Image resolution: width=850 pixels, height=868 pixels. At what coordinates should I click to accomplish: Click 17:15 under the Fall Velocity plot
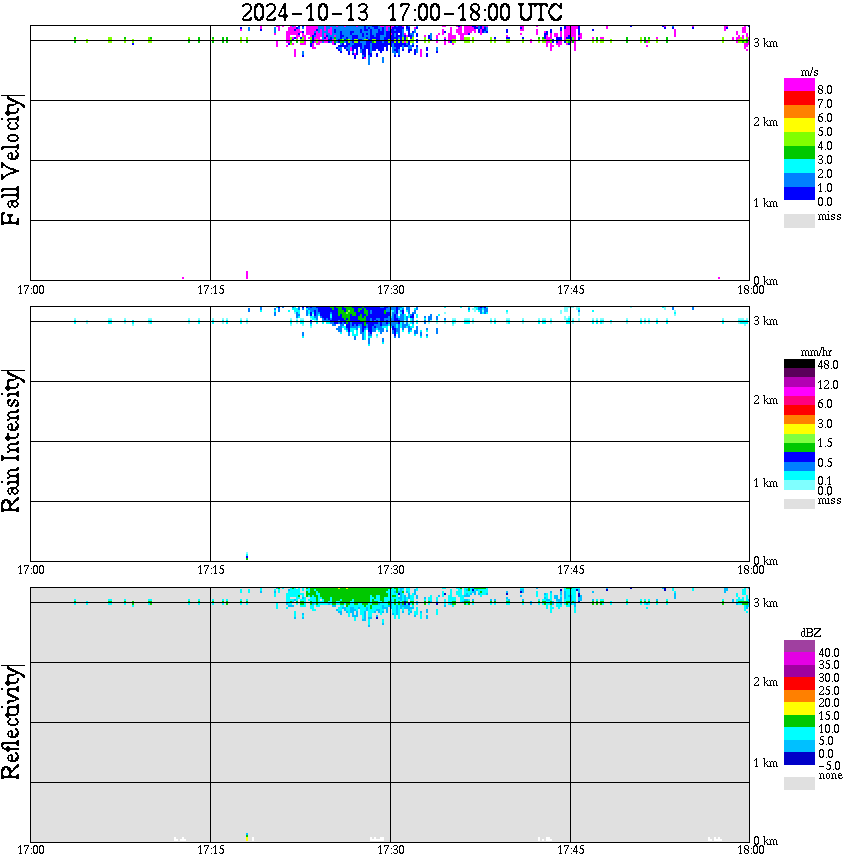pos(211,290)
